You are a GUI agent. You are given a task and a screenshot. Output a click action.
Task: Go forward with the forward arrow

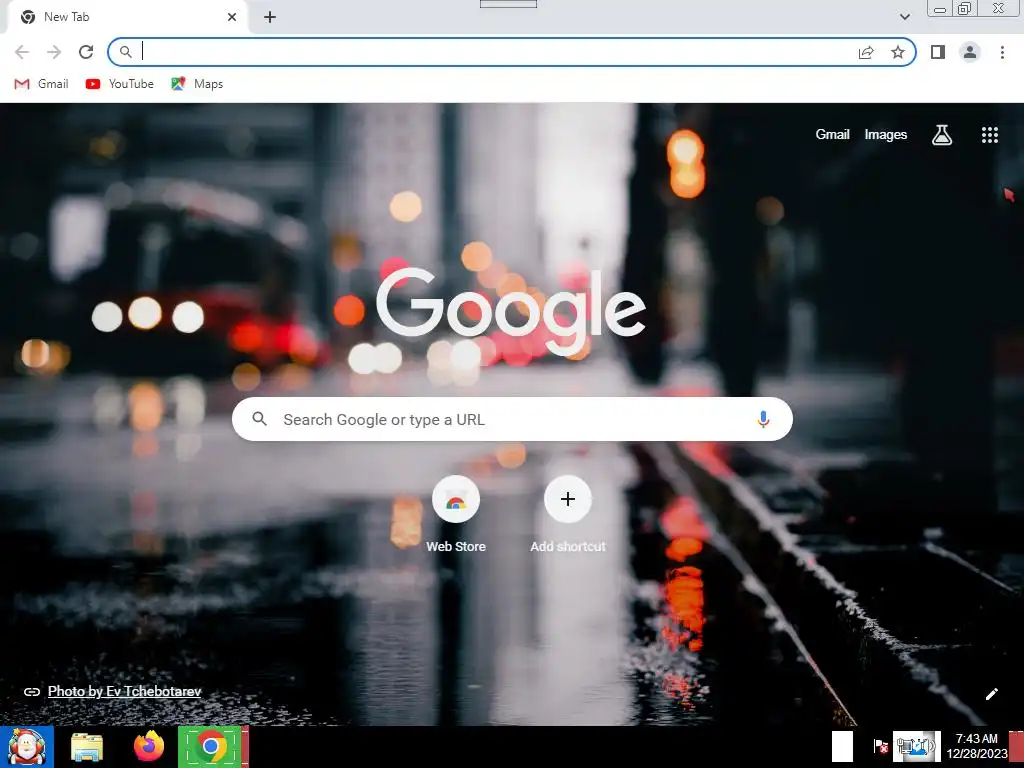click(54, 52)
